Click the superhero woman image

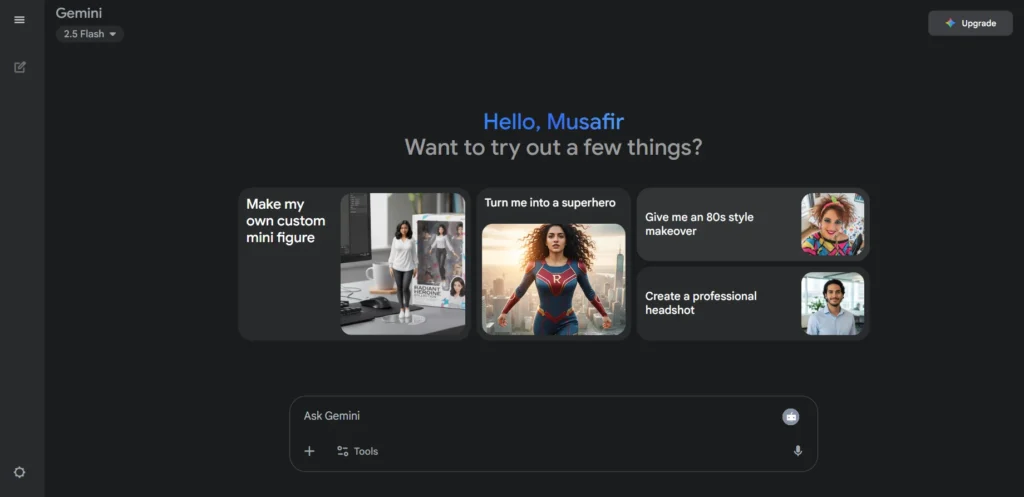(x=554, y=280)
